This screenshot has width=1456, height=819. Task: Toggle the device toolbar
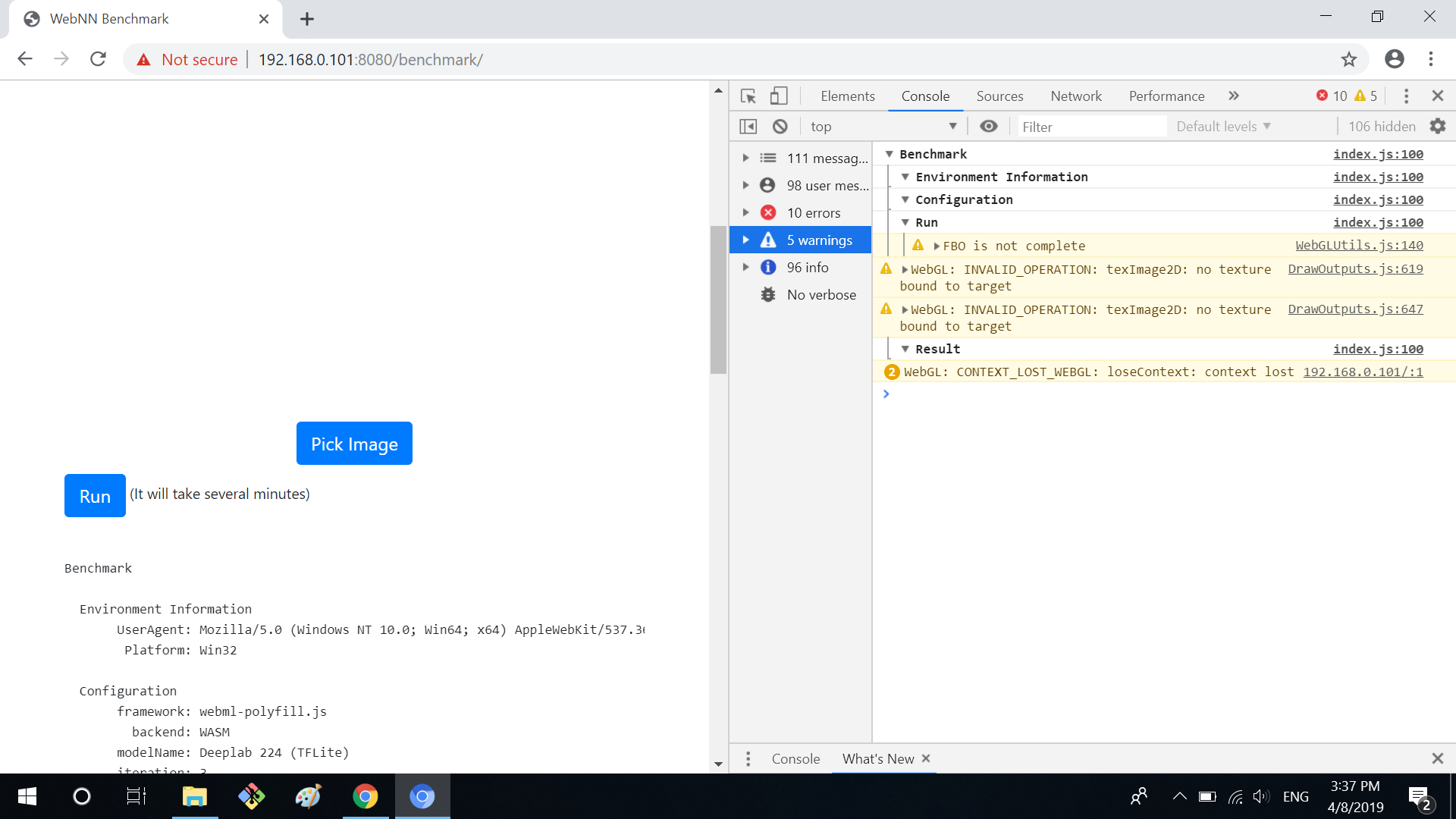point(778,96)
